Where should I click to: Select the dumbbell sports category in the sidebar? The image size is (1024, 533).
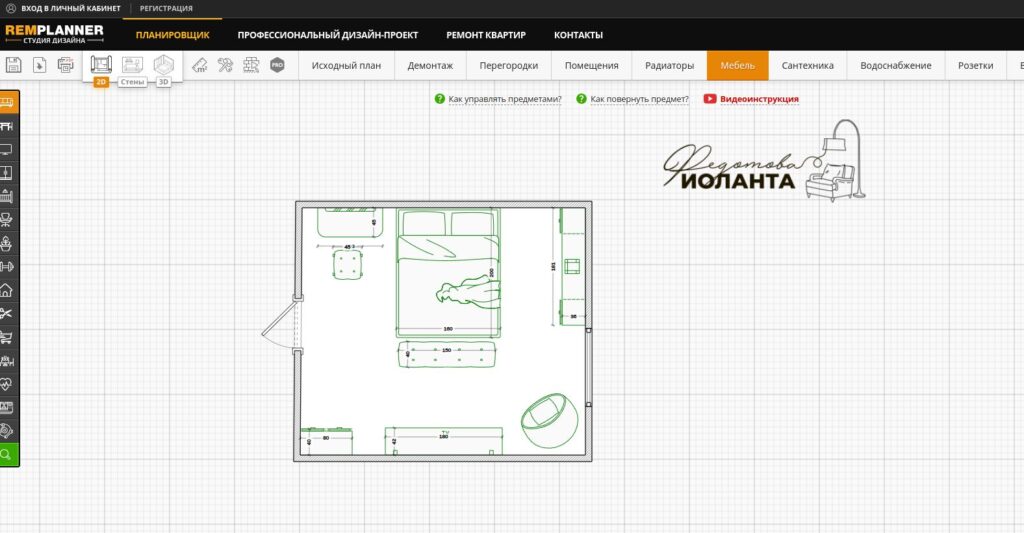point(7,266)
